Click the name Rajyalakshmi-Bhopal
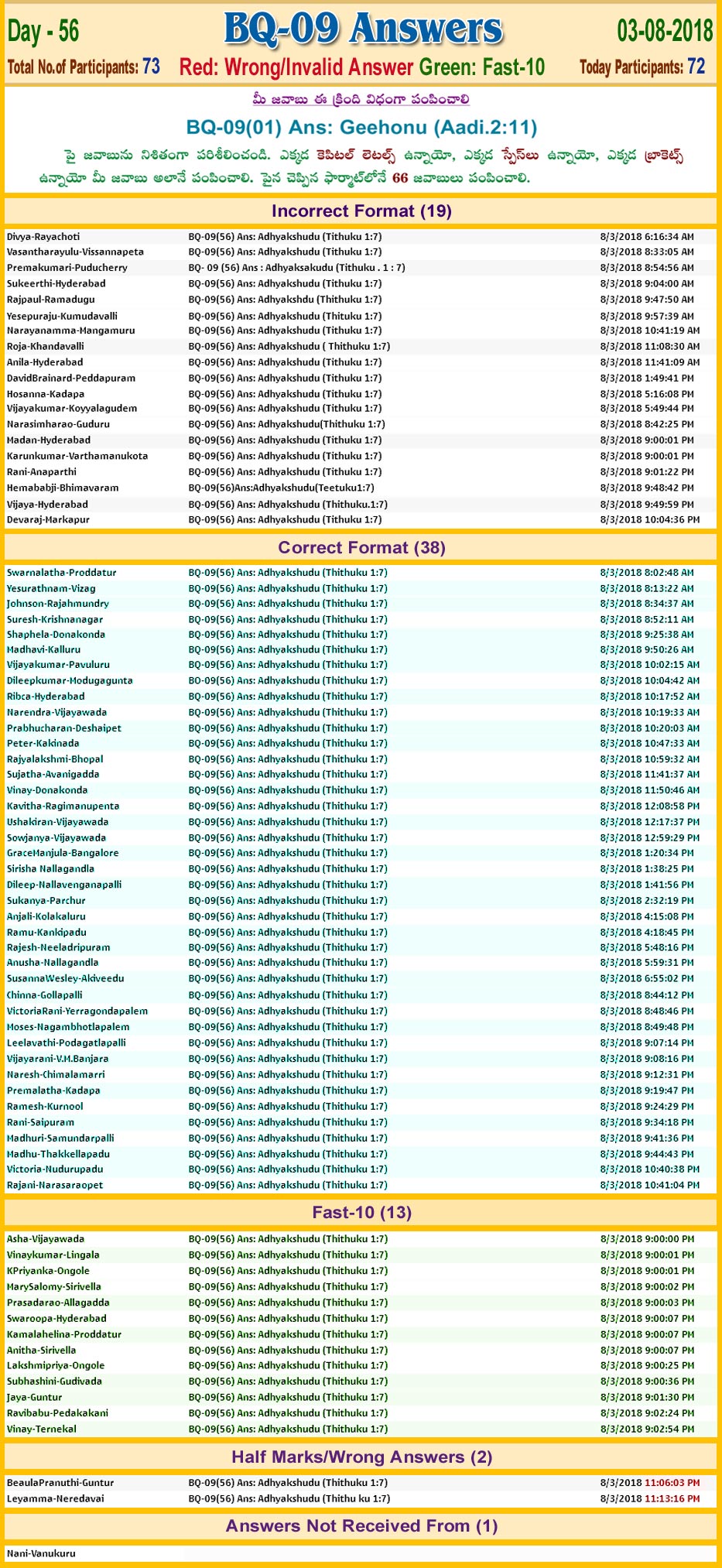 coord(55,759)
